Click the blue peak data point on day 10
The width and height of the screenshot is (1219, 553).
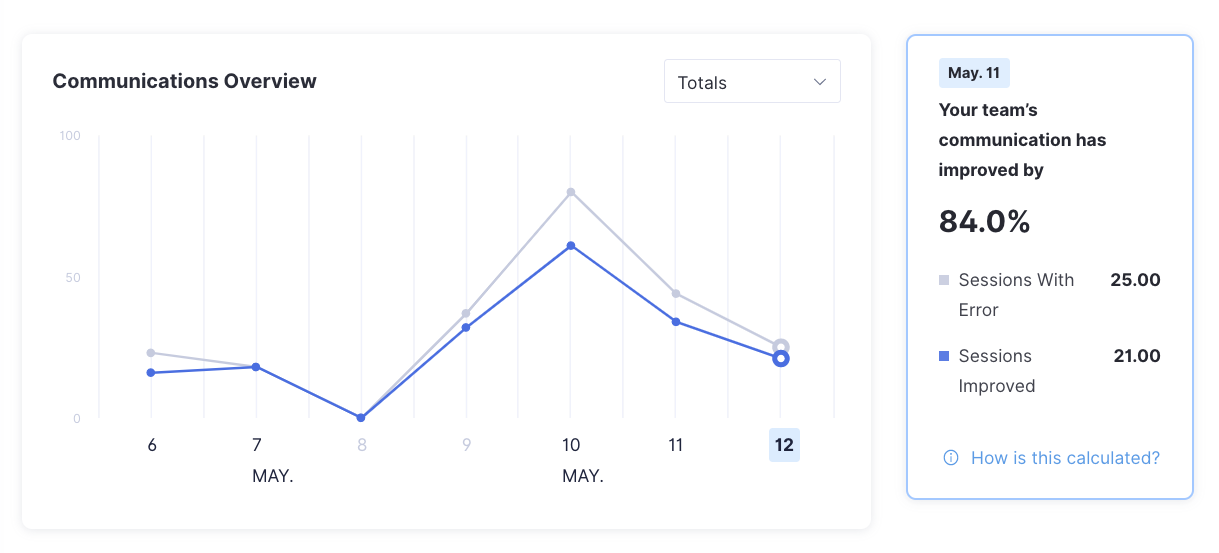point(571,246)
